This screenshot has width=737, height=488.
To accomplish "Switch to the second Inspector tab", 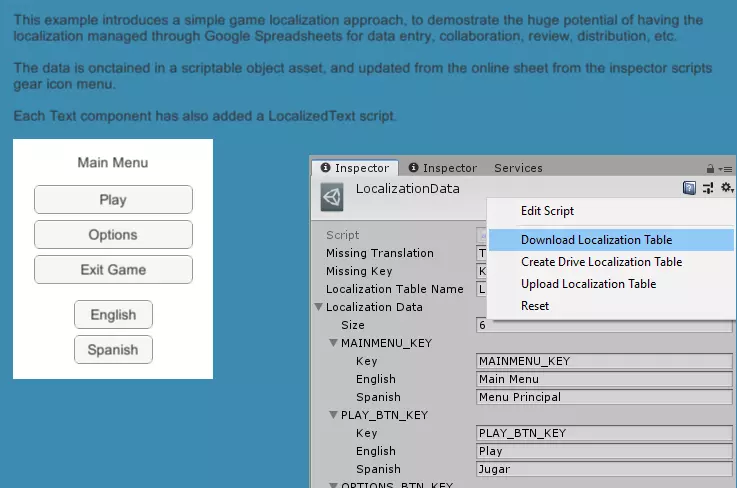I will (x=442, y=168).
